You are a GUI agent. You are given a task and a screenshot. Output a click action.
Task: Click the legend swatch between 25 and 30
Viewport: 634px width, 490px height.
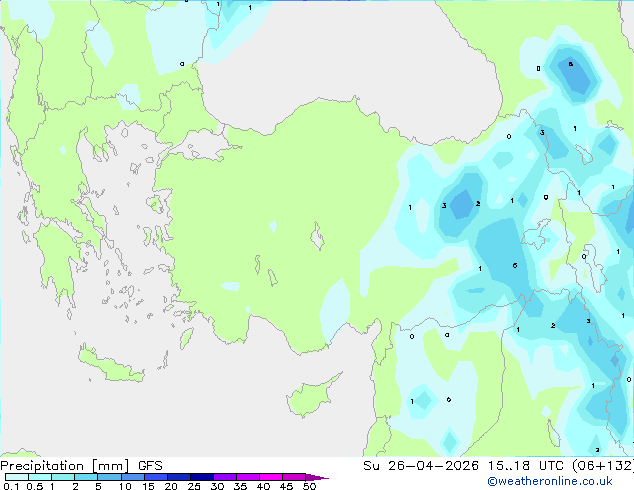pyautogui.click(x=201, y=477)
